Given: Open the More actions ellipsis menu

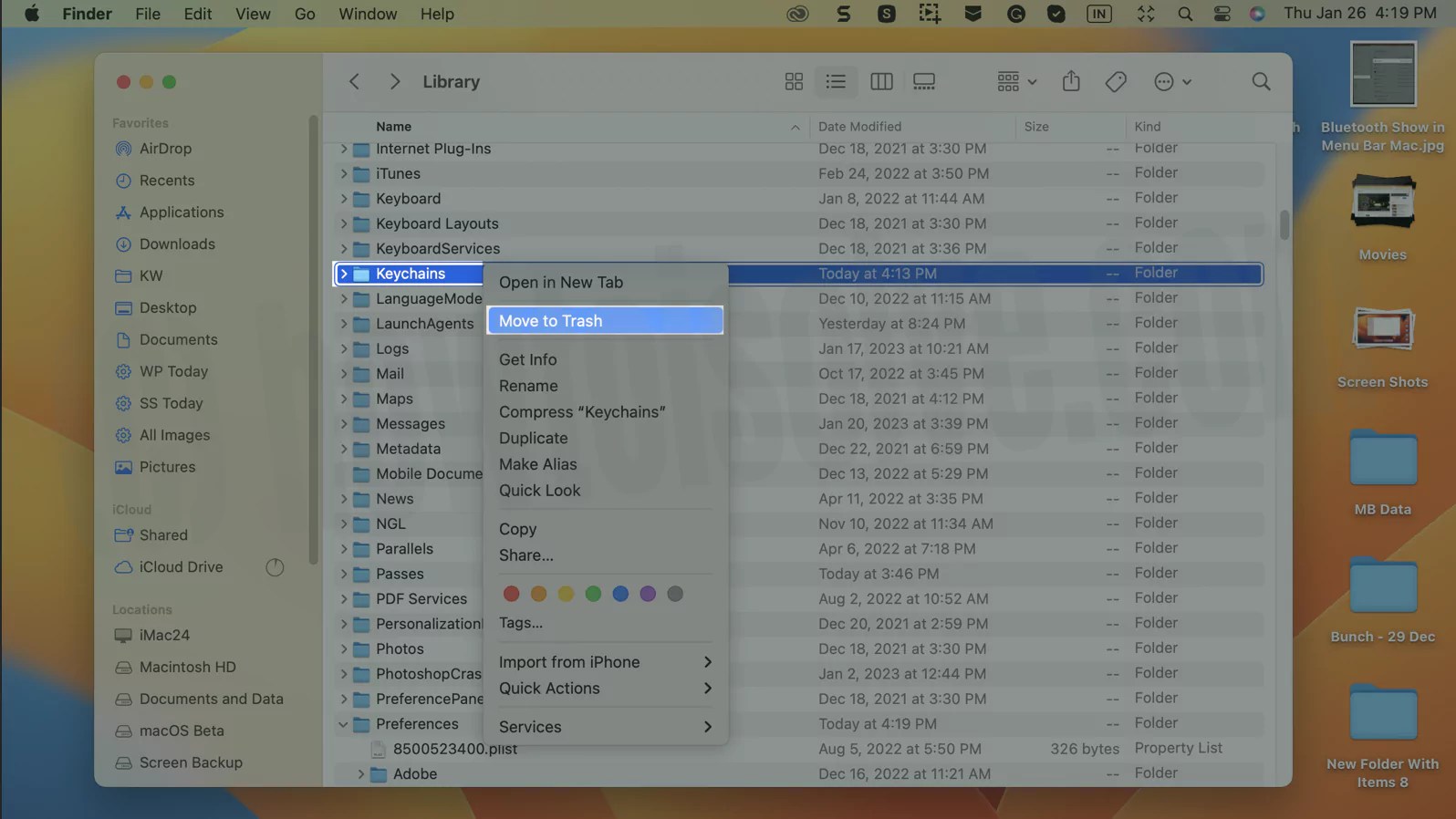Looking at the screenshot, I should click(1172, 82).
